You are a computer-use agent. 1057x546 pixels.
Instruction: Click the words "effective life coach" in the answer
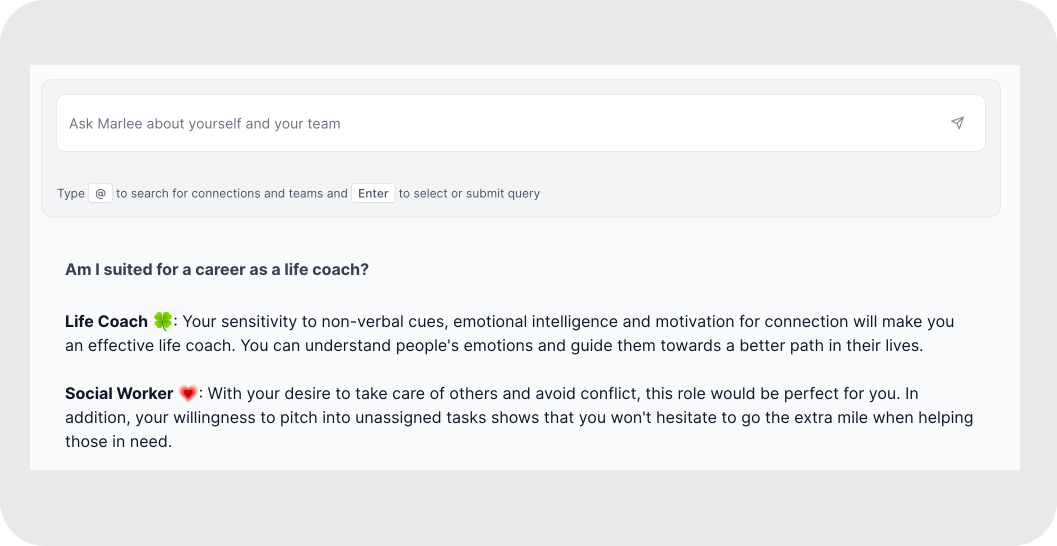158,345
